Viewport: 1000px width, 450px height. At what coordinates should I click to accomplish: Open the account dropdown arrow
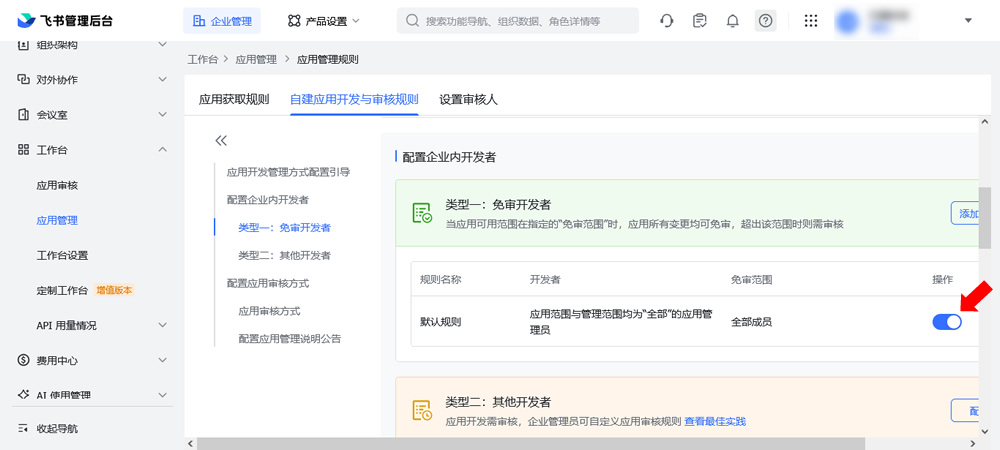[x=968, y=20]
